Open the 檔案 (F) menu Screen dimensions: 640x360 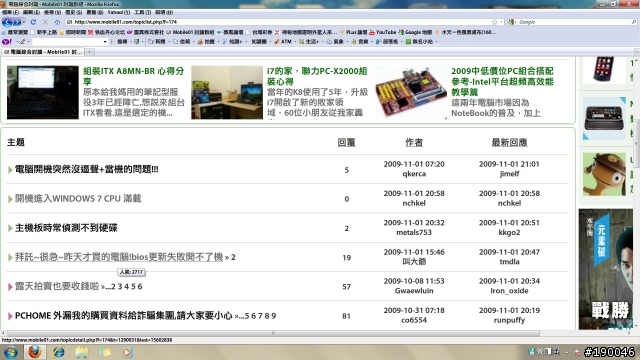click(x=10, y=13)
